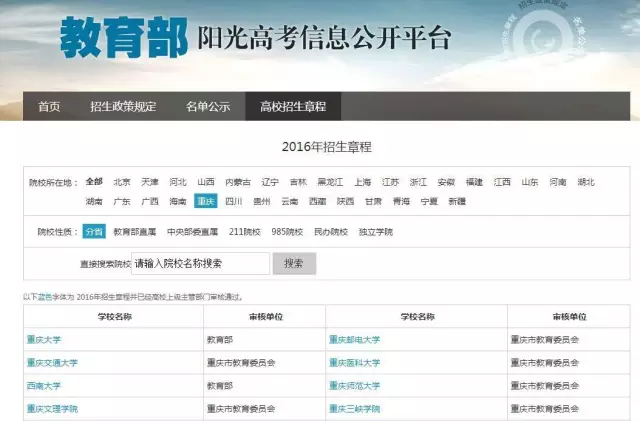Filter by 中央部委直属 school type
The image size is (640, 421).
pyautogui.click(x=193, y=232)
